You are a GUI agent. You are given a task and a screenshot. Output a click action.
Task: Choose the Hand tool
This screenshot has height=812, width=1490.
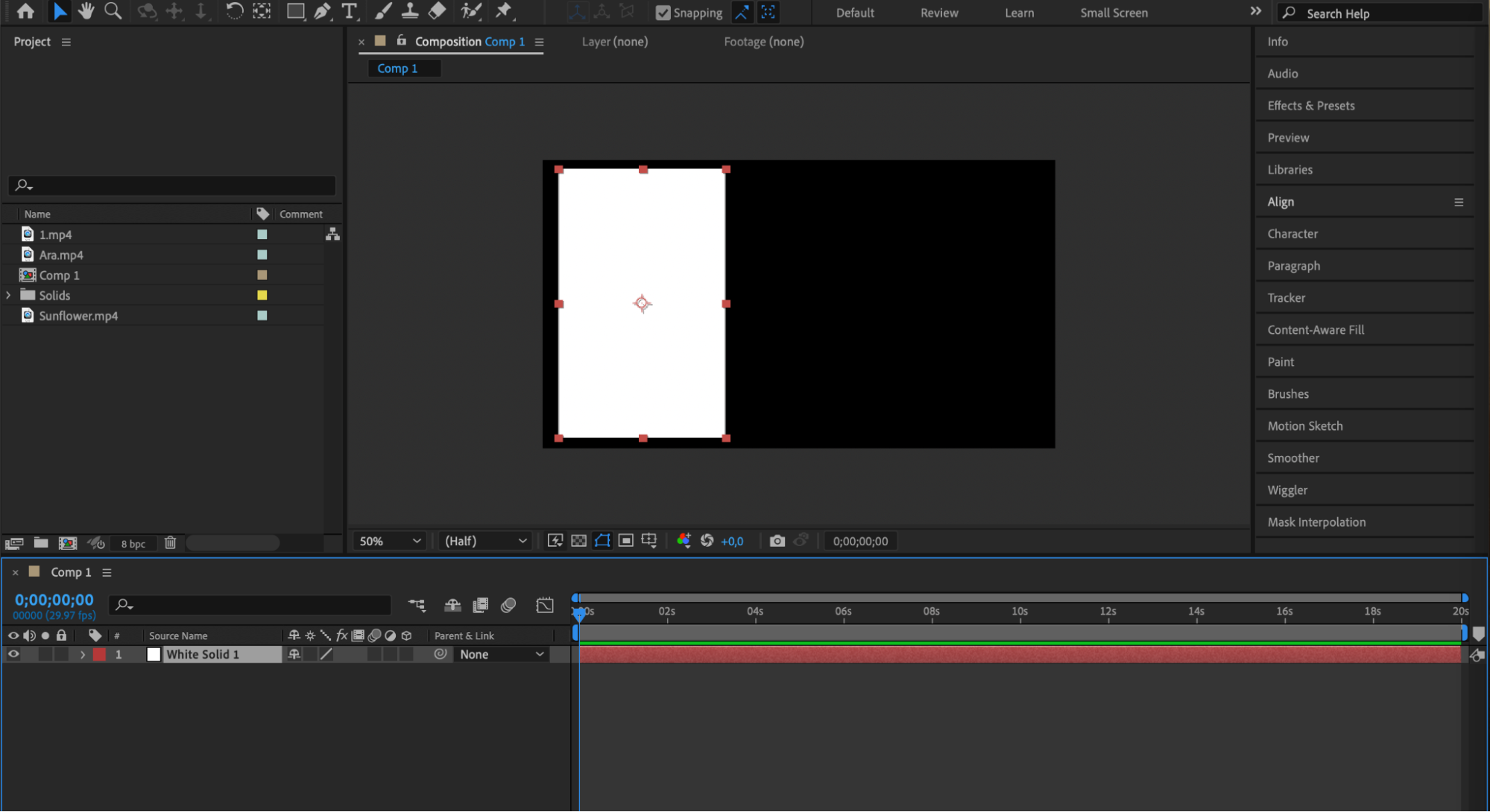(x=86, y=11)
